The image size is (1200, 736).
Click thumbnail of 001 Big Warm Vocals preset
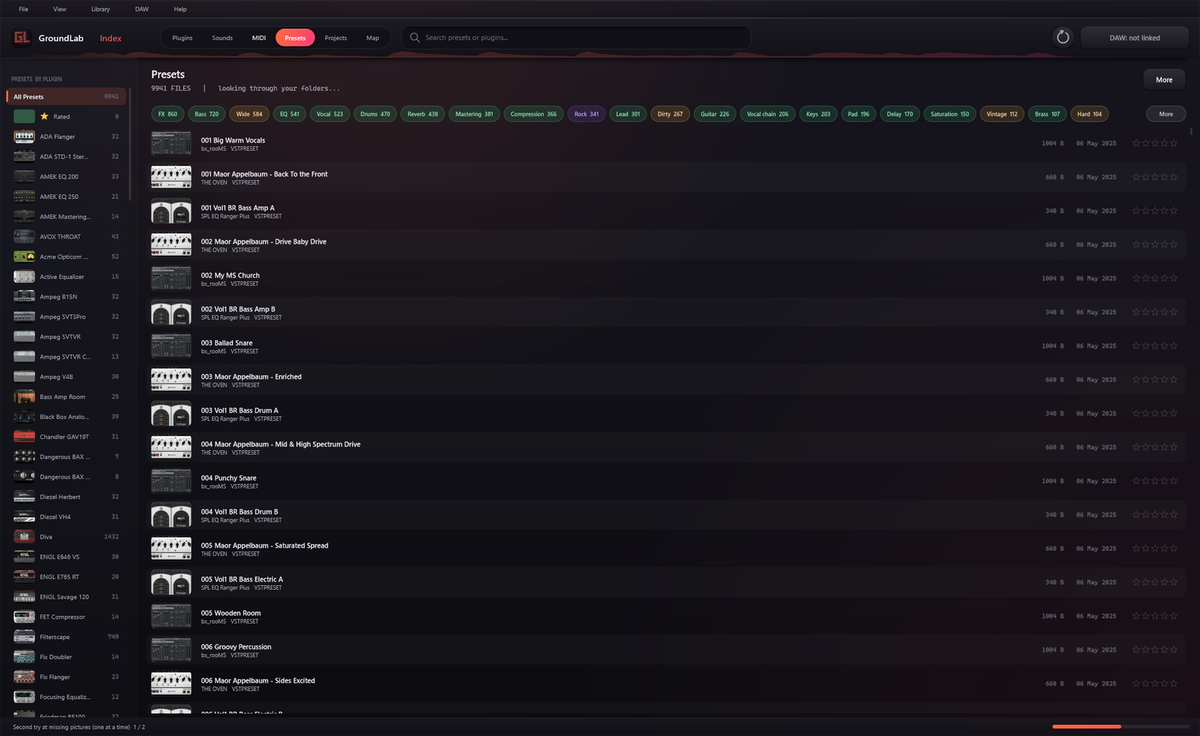coord(171,144)
